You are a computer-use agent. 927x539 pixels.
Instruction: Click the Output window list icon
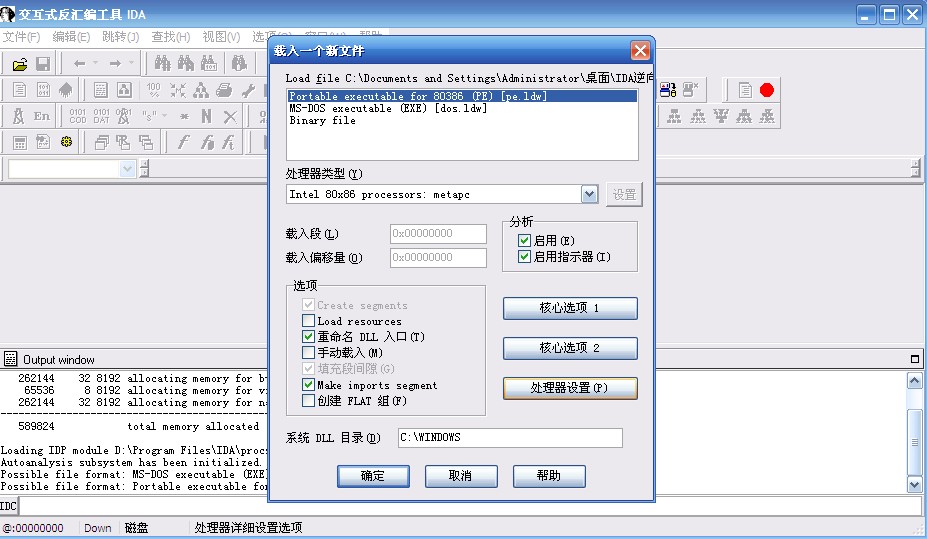[10, 359]
